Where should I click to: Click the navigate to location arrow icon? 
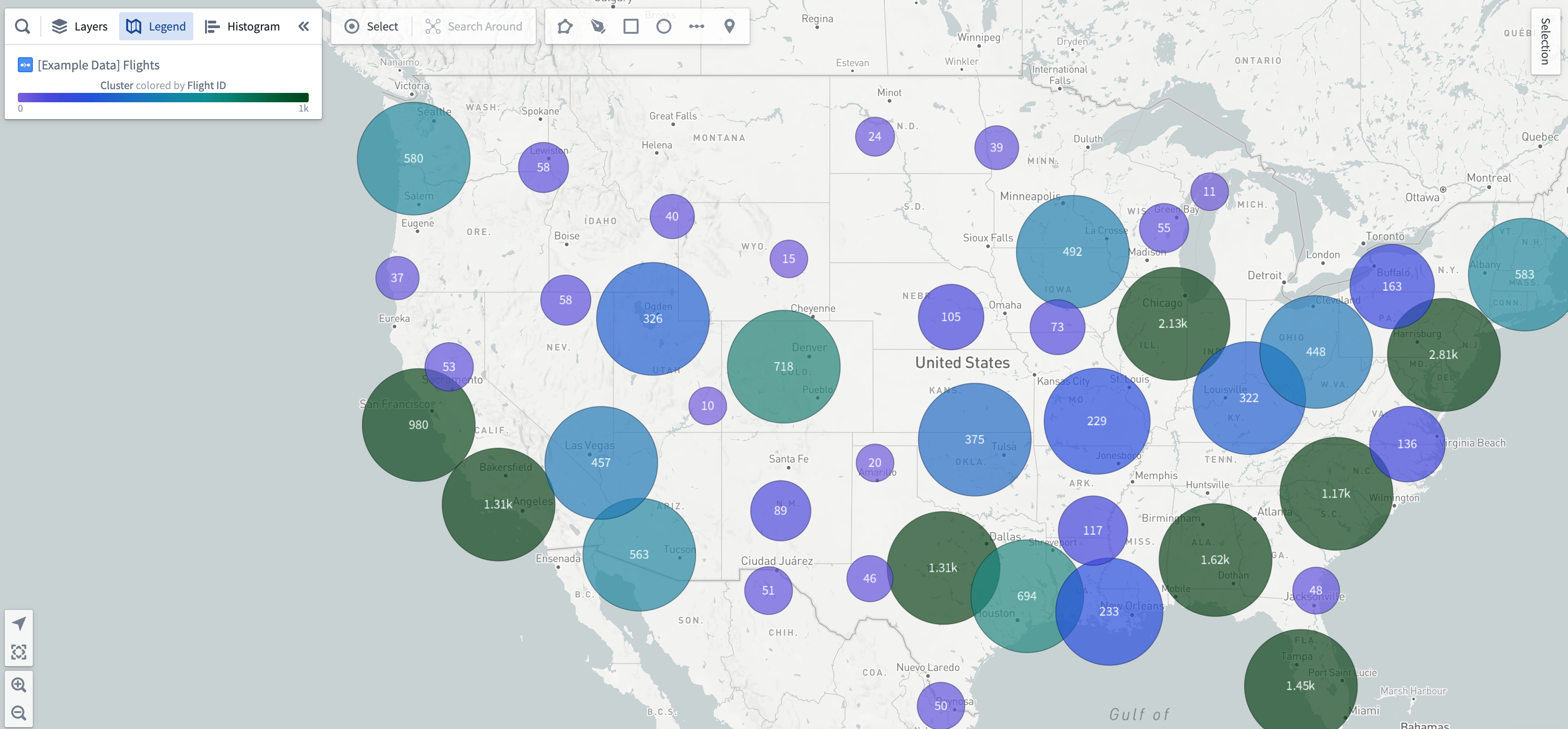[x=19, y=623]
